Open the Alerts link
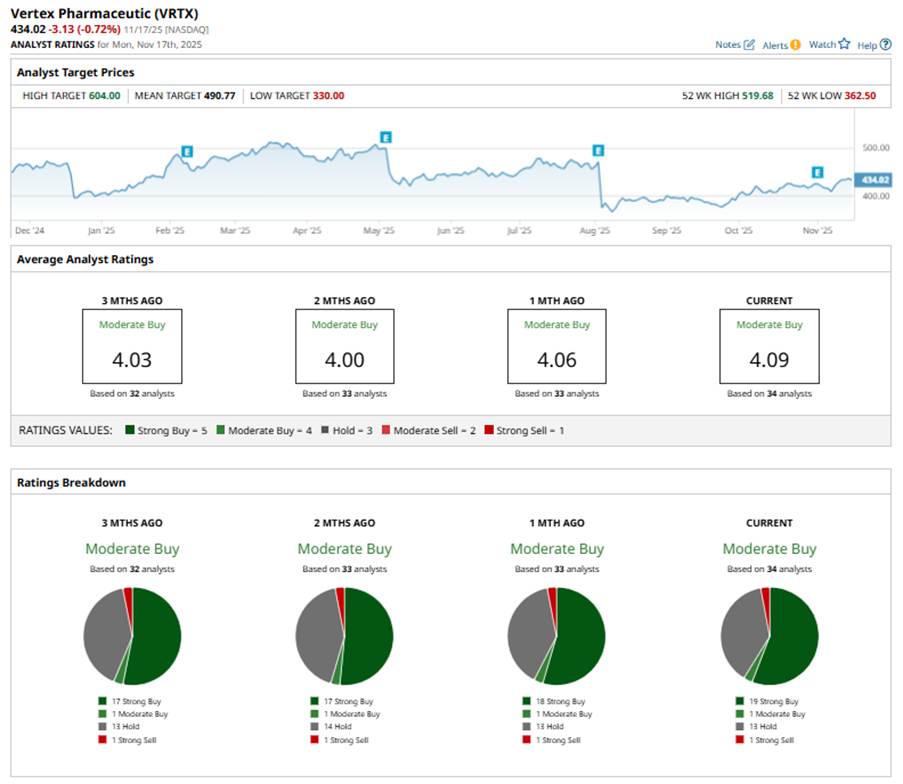This screenshot has width=903, height=784. click(775, 45)
